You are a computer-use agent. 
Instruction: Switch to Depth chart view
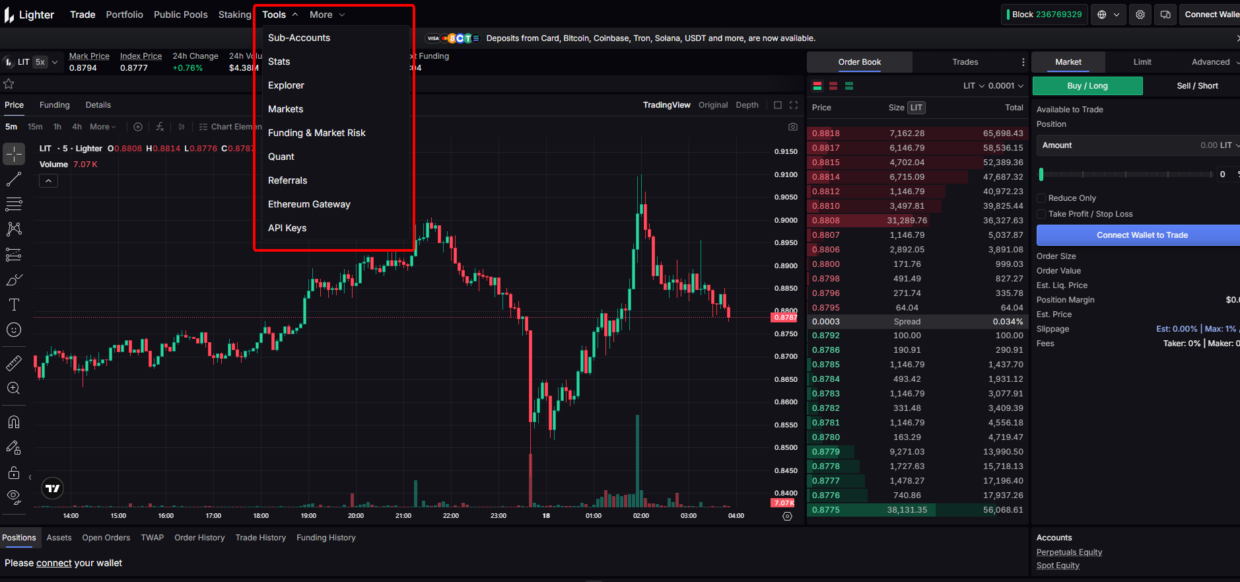[747, 105]
